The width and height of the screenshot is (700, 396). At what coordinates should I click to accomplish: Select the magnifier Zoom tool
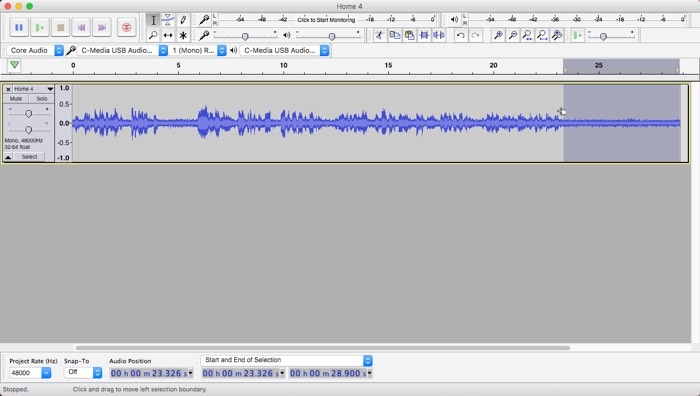153,35
